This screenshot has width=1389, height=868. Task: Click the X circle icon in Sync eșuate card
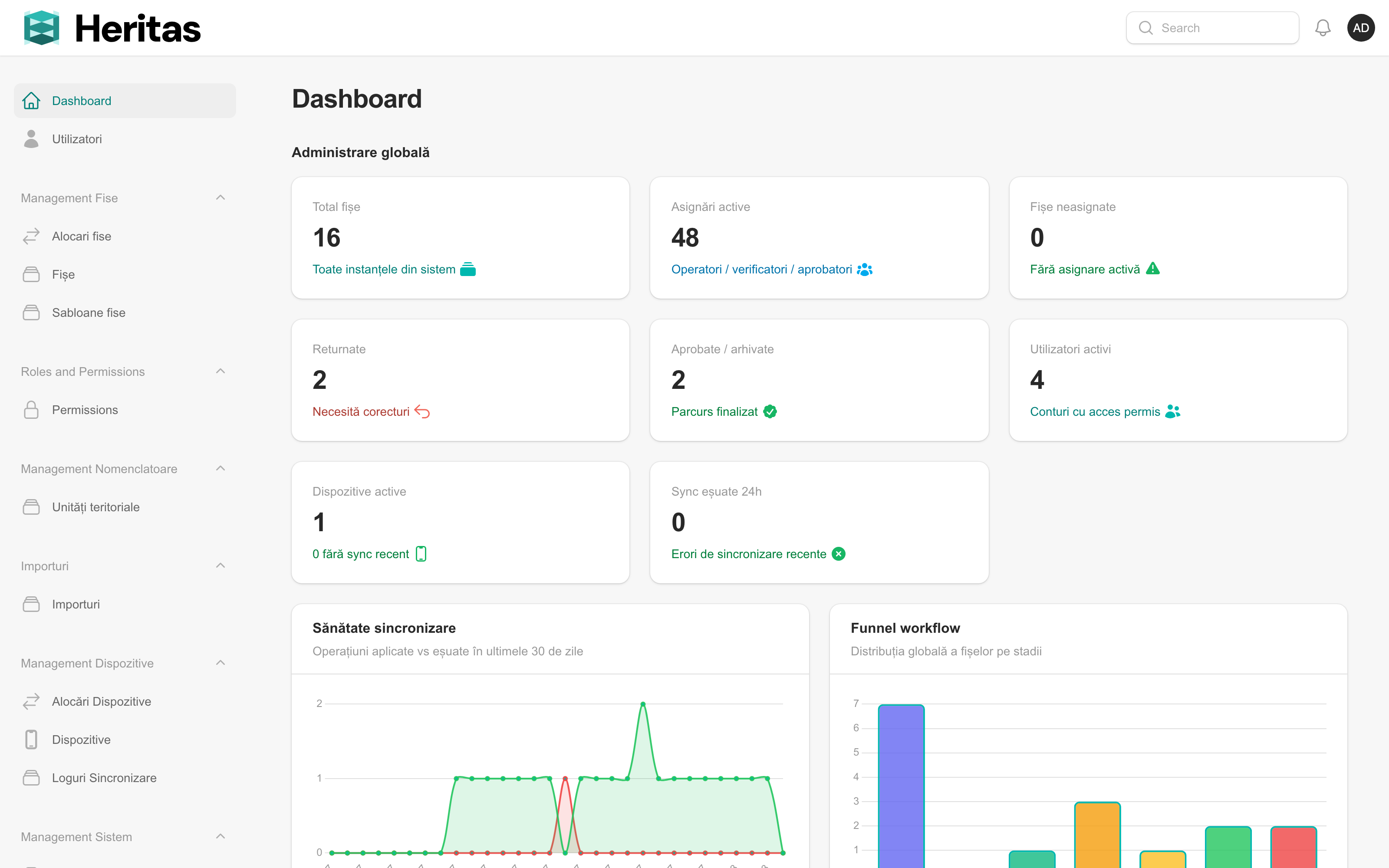click(838, 554)
